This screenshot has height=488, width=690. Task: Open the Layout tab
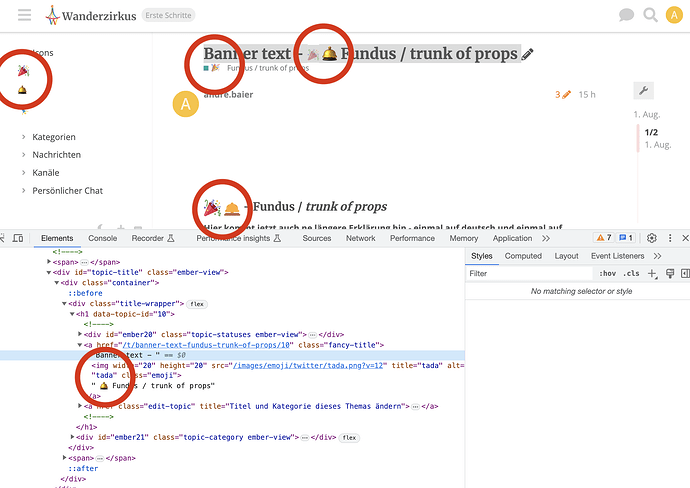pyautogui.click(x=566, y=256)
